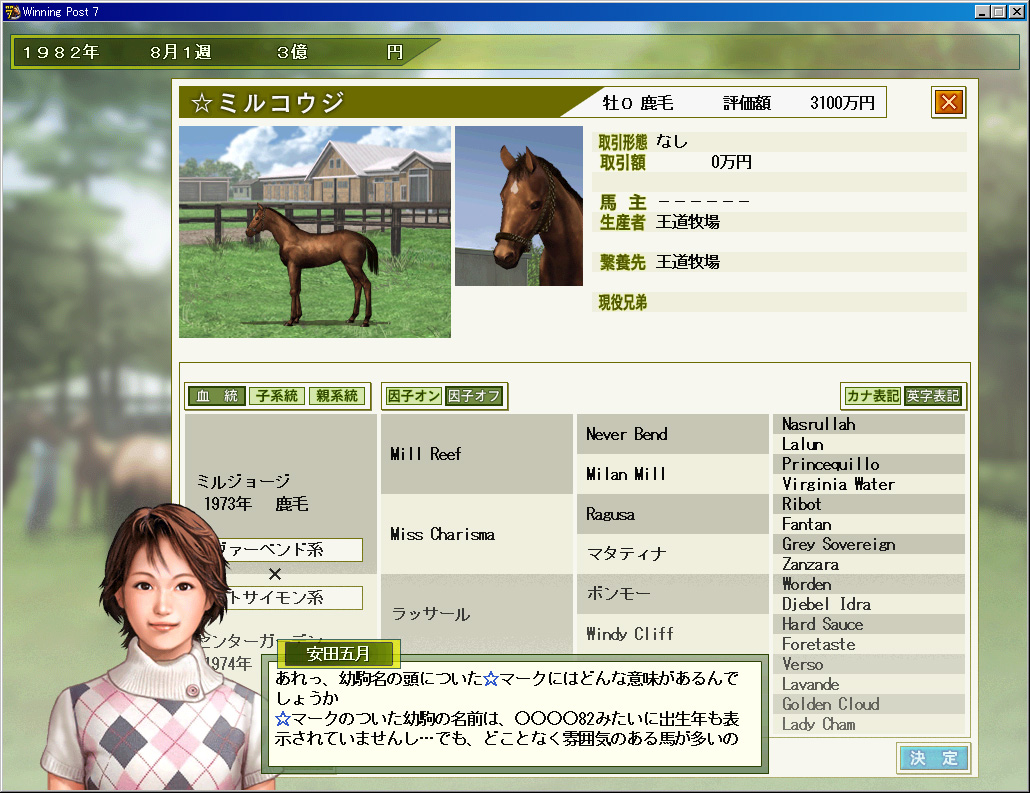Select Mill Reef in pedigree
Screen dimensions: 1030x793
[477, 454]
